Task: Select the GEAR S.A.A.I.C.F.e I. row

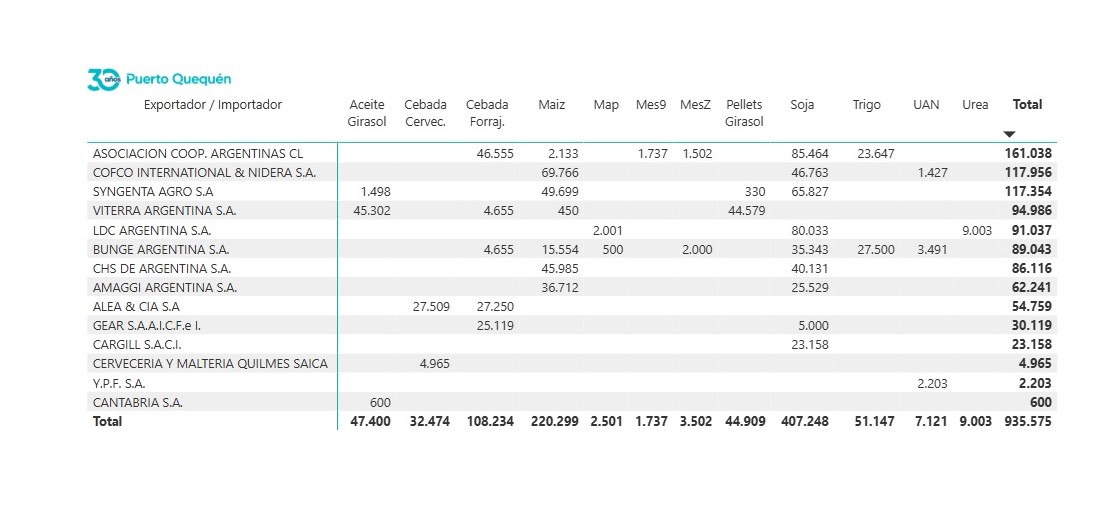Action: (572, 325)
